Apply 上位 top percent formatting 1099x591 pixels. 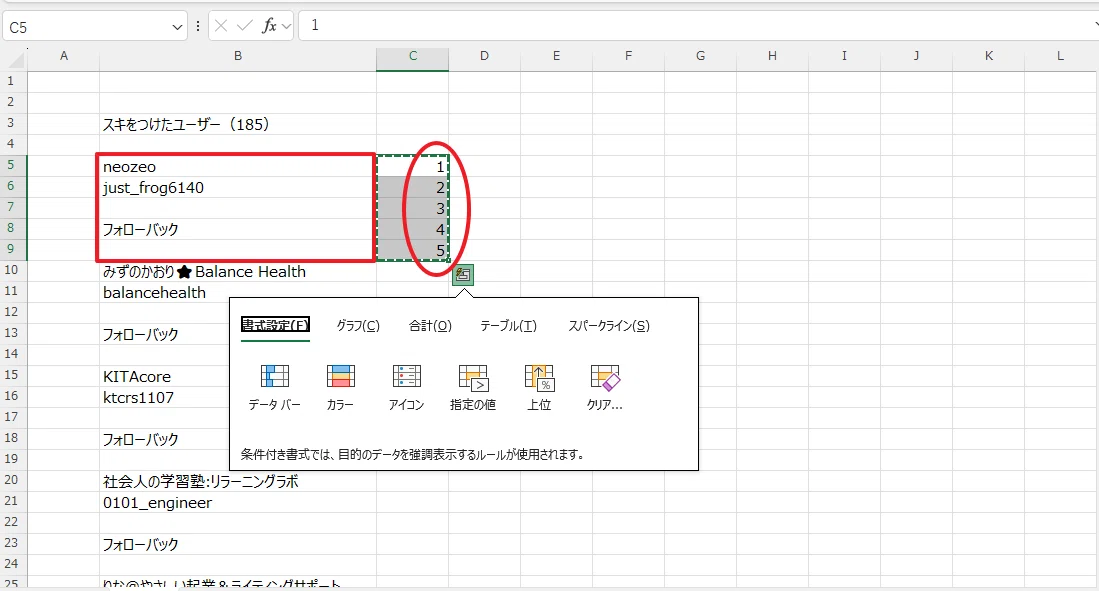[x=539, y=387]
